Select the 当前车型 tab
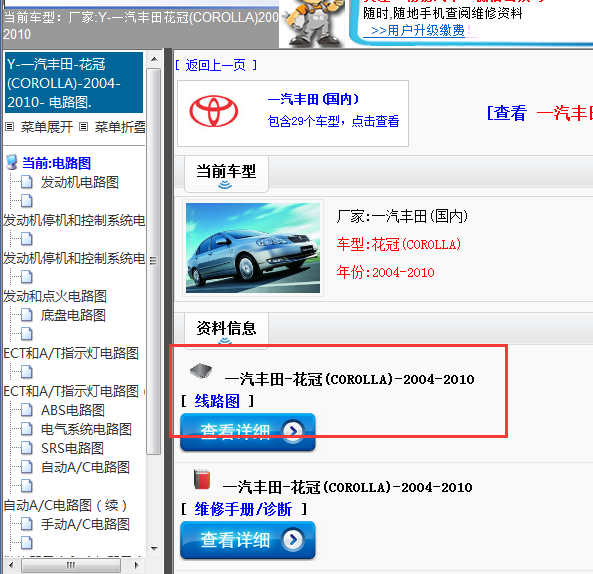This screenshot has height=574, width=593. point(226,174)
